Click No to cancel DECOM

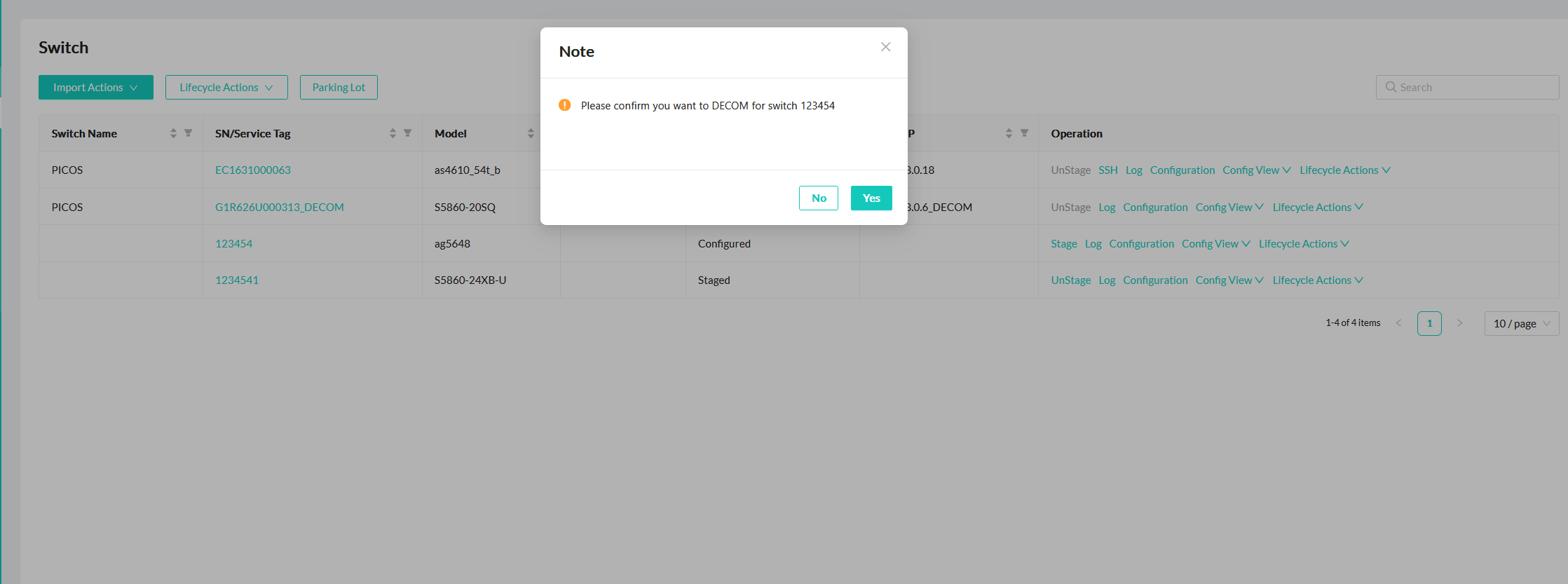(x=818, y=198)
